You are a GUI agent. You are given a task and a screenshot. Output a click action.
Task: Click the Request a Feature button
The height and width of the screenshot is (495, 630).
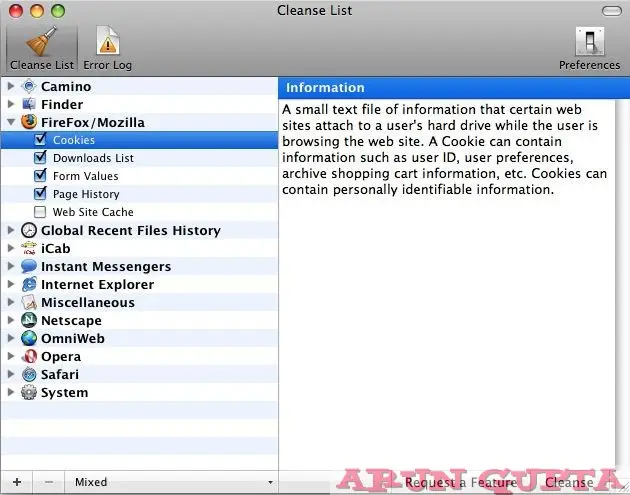(460, 482)
